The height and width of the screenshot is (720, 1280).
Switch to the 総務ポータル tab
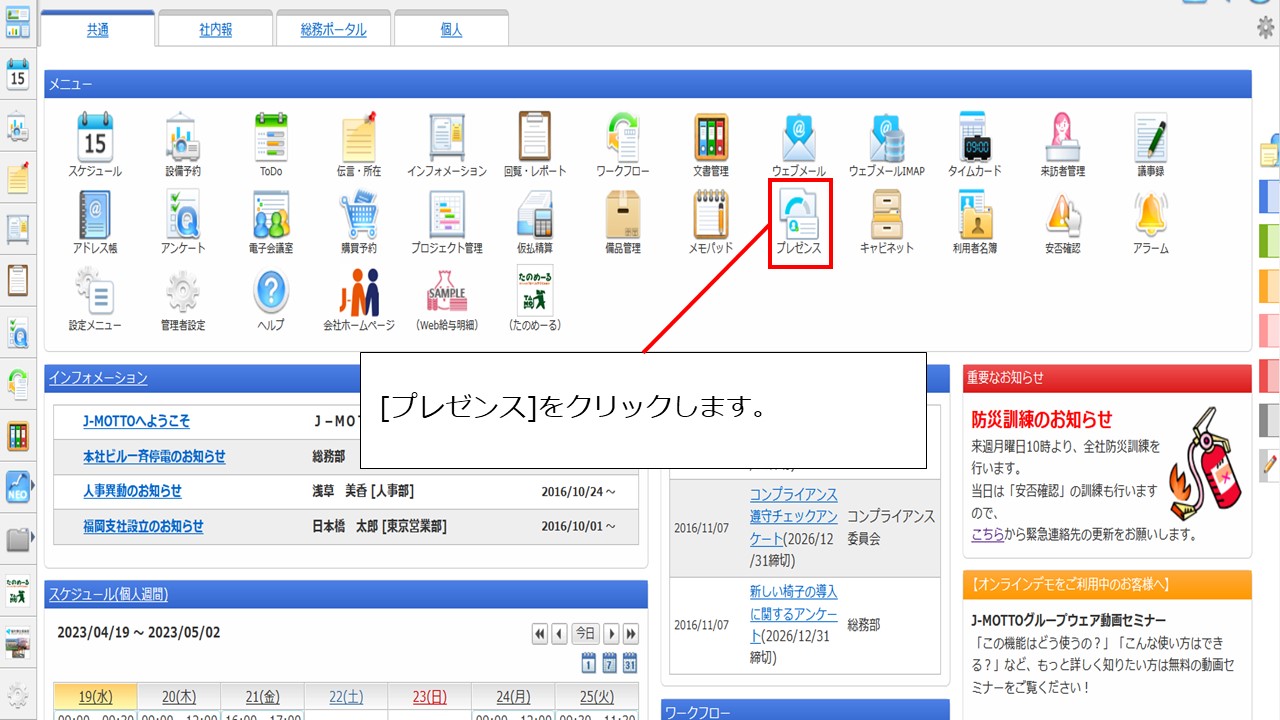(333, 30)
